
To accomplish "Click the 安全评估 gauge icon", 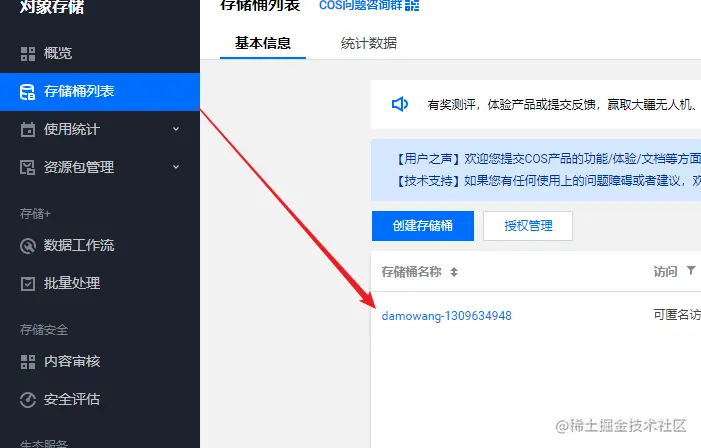I will pyautogui.click(x=28, y=400).
